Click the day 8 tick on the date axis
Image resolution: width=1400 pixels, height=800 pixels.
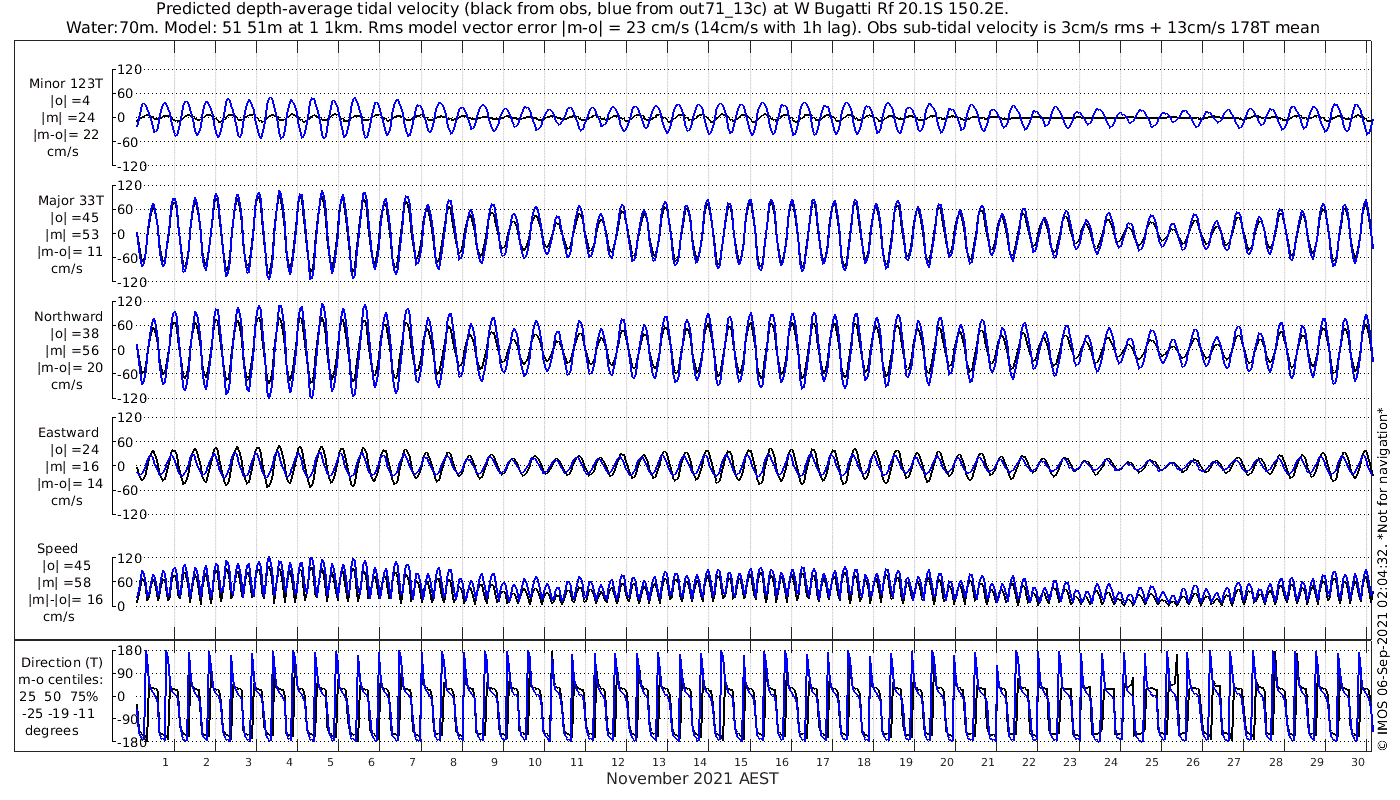453,762
